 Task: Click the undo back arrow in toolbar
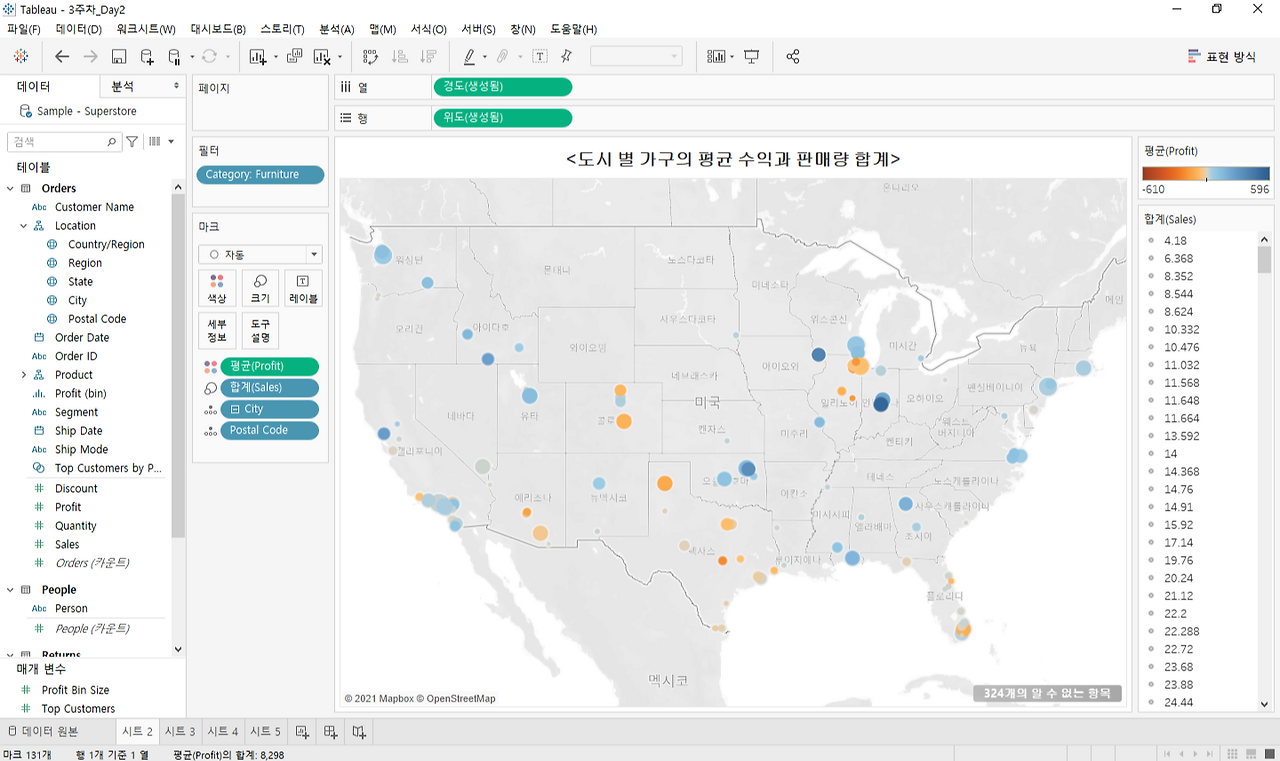62,57
